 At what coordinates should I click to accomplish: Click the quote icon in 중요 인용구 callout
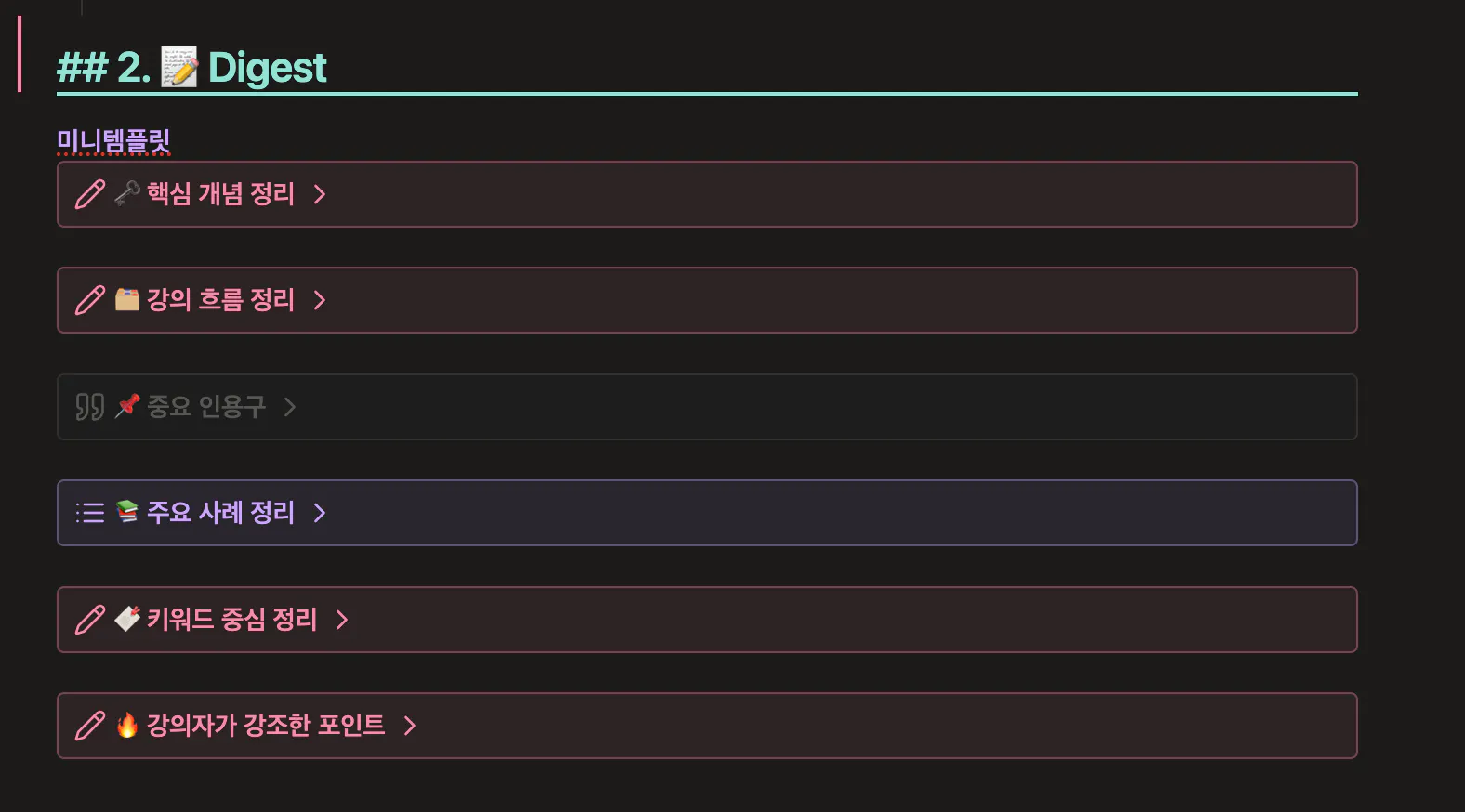(90, 407)
